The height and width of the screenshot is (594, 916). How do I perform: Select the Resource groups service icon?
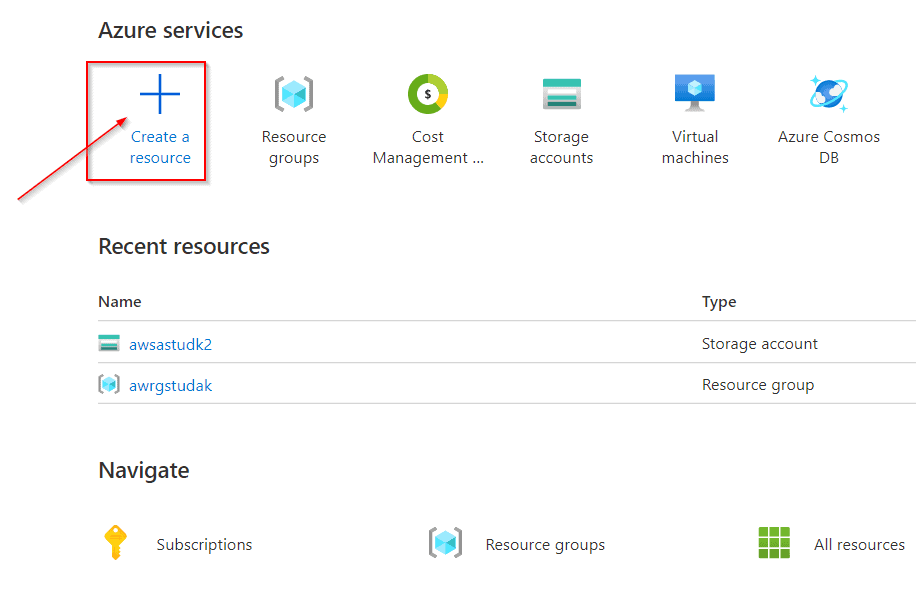tap(294, 93)
